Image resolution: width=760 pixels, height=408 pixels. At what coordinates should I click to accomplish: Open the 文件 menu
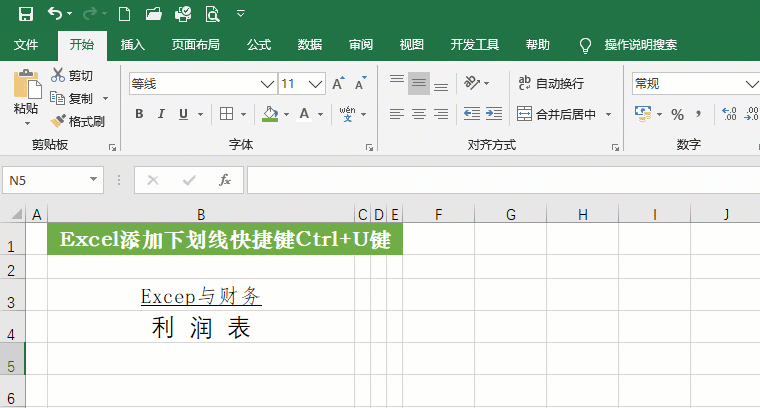coord(26,45)
